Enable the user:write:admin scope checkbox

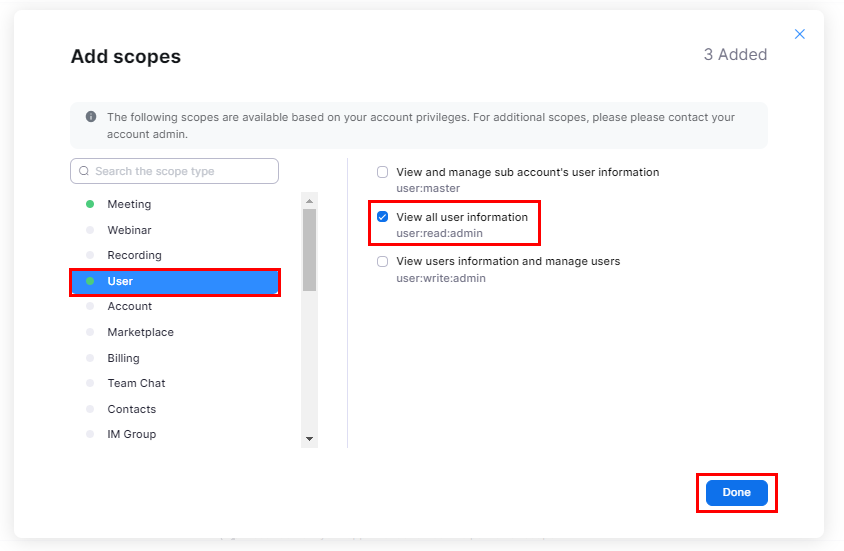click(x=382, y=262)
